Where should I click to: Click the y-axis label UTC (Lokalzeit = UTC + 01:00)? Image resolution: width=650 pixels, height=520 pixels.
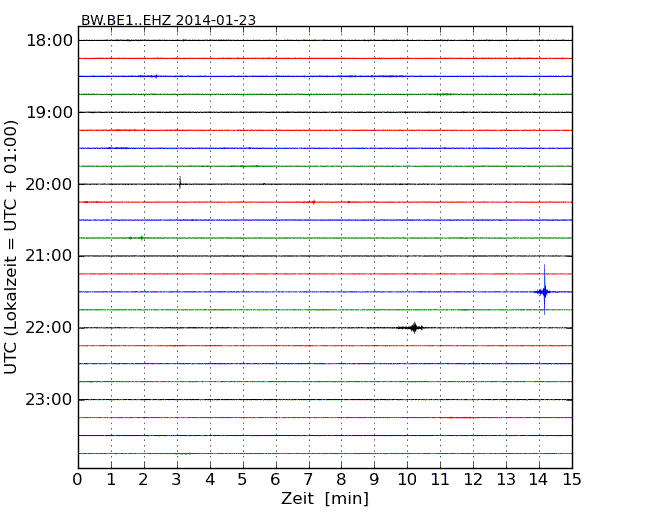[x=11, y=247]
